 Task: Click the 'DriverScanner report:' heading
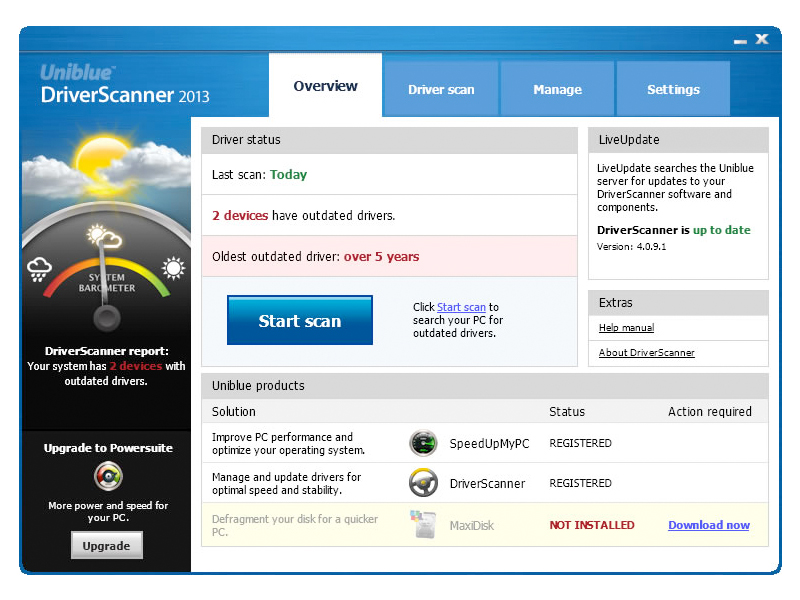pyautogui.click(x=107, y=351)
